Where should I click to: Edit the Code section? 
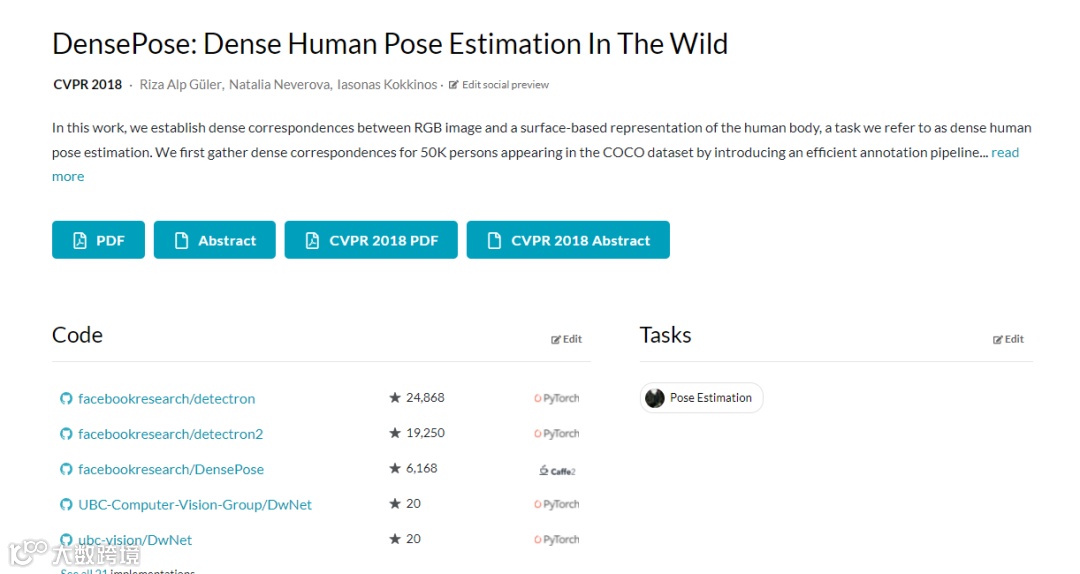pyautogui.click(x=566, y=339)
